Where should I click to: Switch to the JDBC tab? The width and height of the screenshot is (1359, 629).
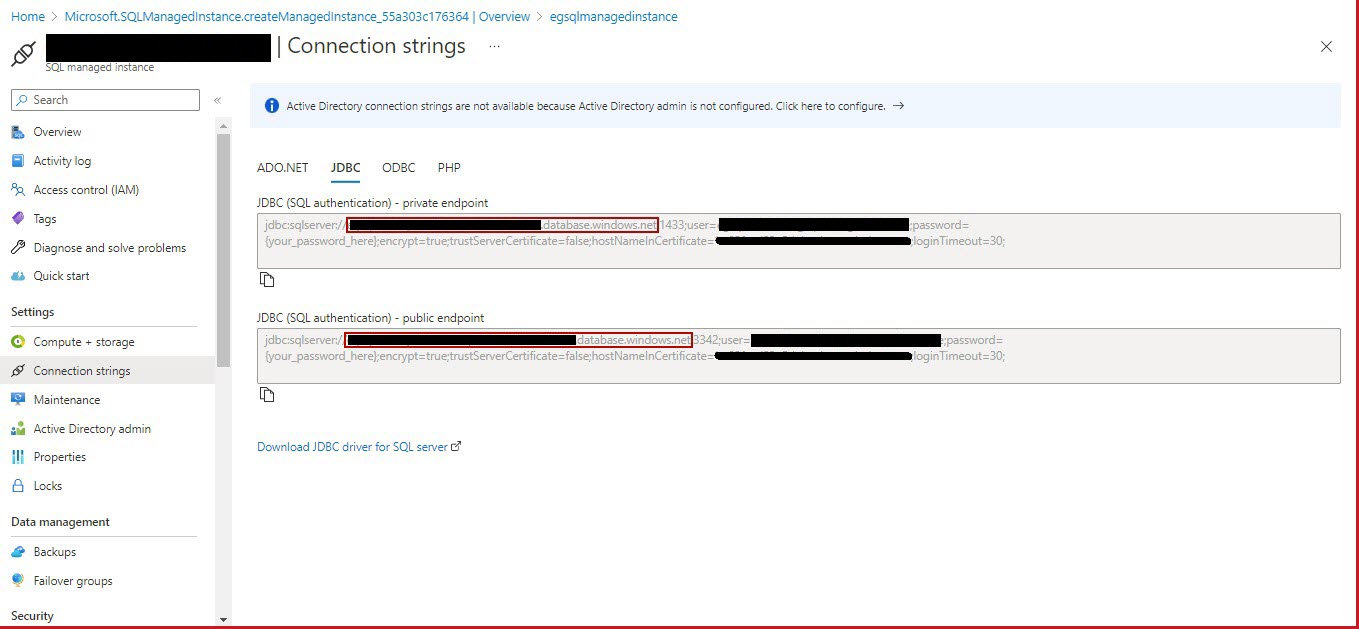click(346, 168)
